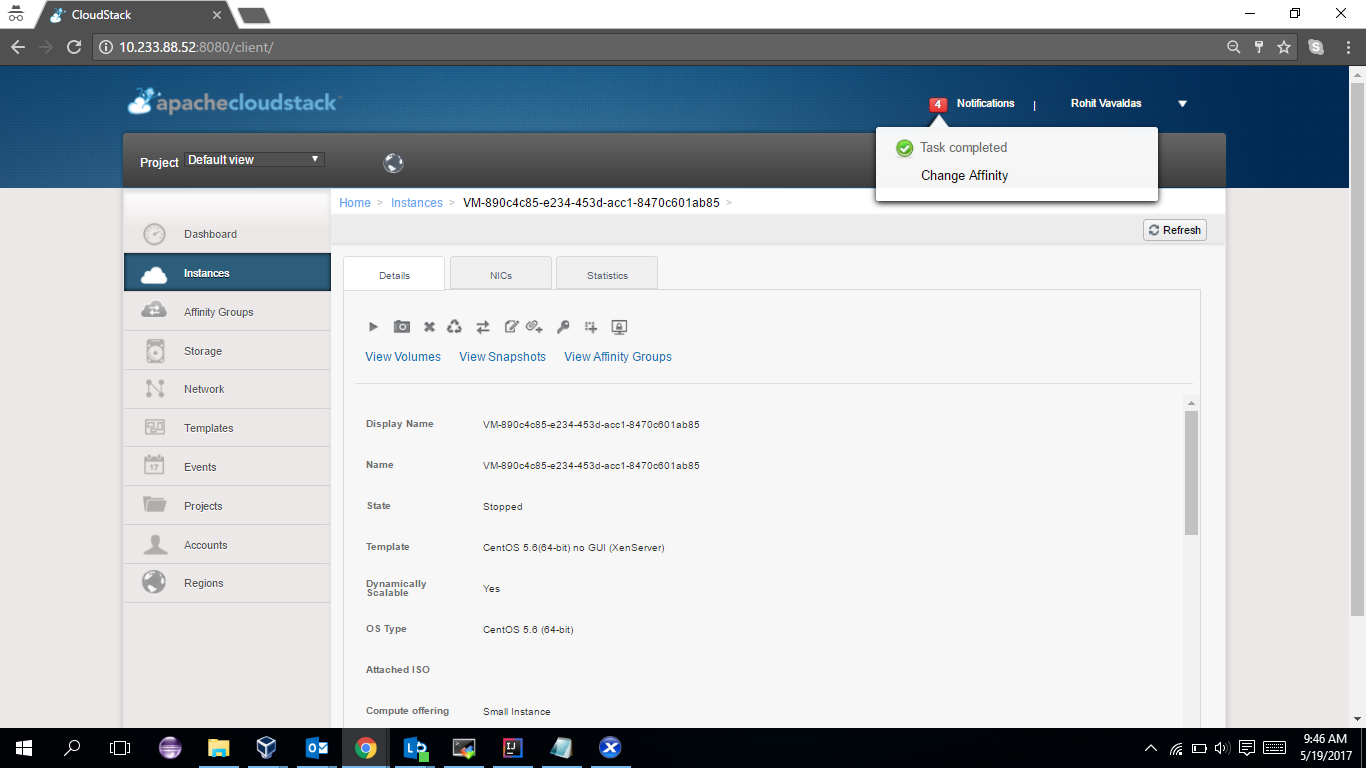Open Edit instance with pencil icon
Viewport: 1366px width, 768px height.
pyautogui.click(x=511, y=327)
